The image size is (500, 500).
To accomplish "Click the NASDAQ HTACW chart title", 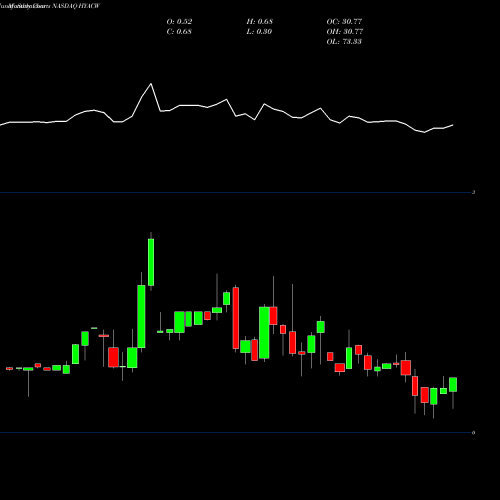I will click(x=75, y=6).
